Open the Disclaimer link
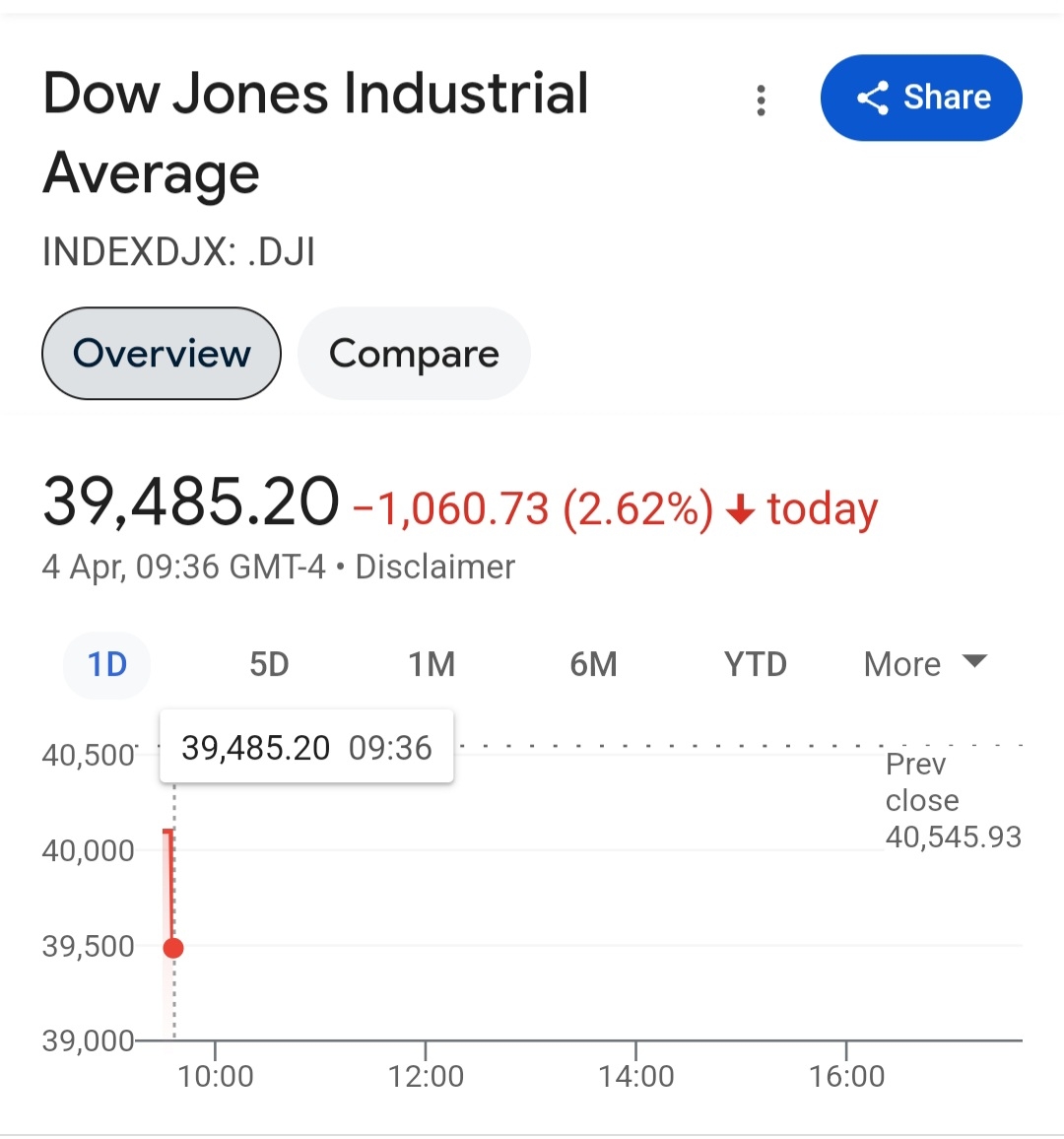This screenshot has width=1064, height=1139. coord(434,568)
